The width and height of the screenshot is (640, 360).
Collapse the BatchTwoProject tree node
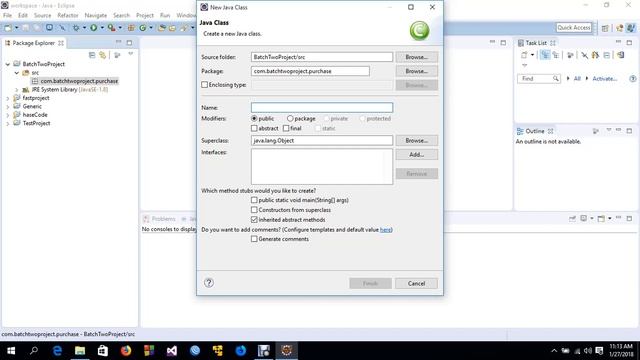point(8,64)
